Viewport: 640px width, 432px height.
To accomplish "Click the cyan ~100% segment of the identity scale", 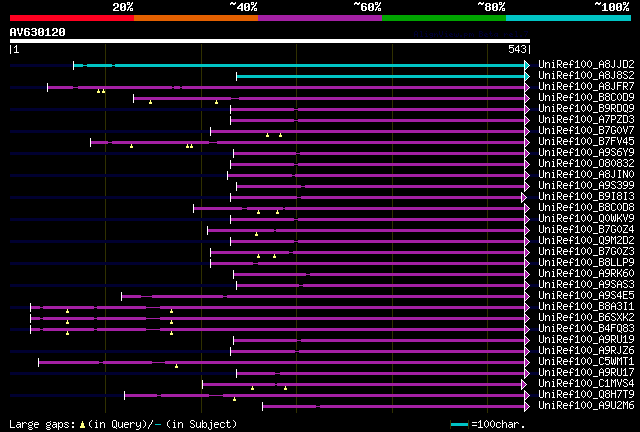I will pyautogui.click(x=568, y=18).
